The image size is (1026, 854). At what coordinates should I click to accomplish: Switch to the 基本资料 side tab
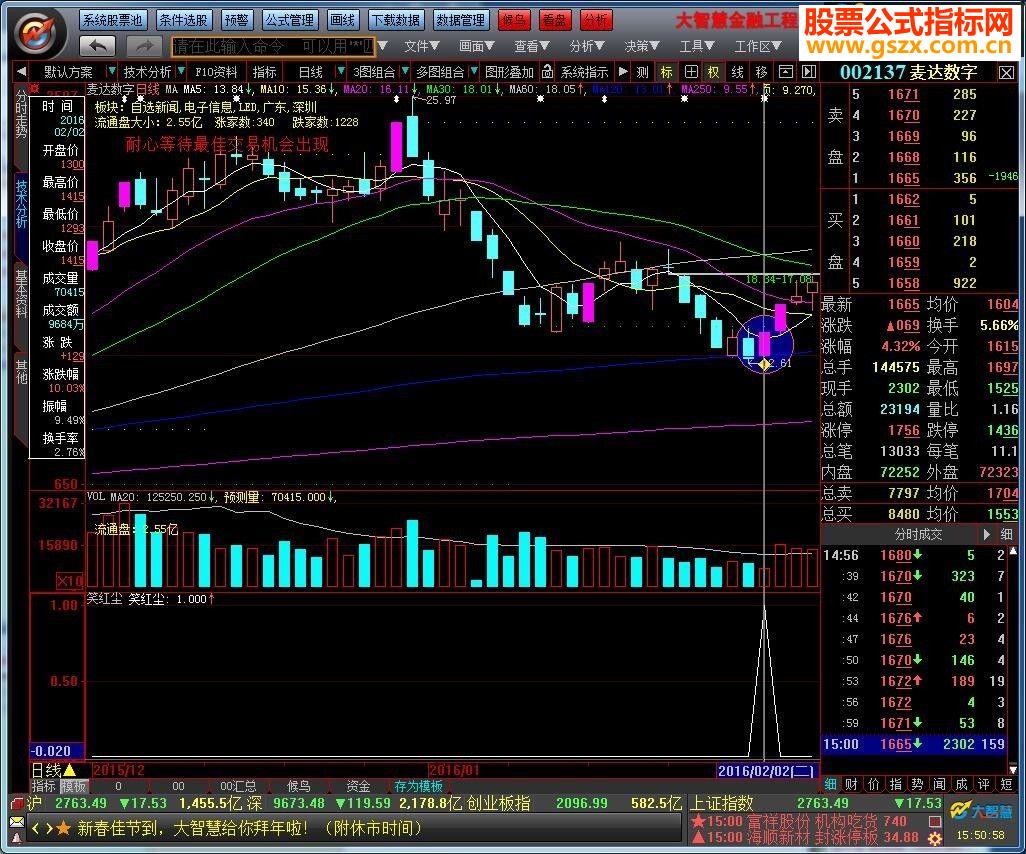tap(22, 293)
